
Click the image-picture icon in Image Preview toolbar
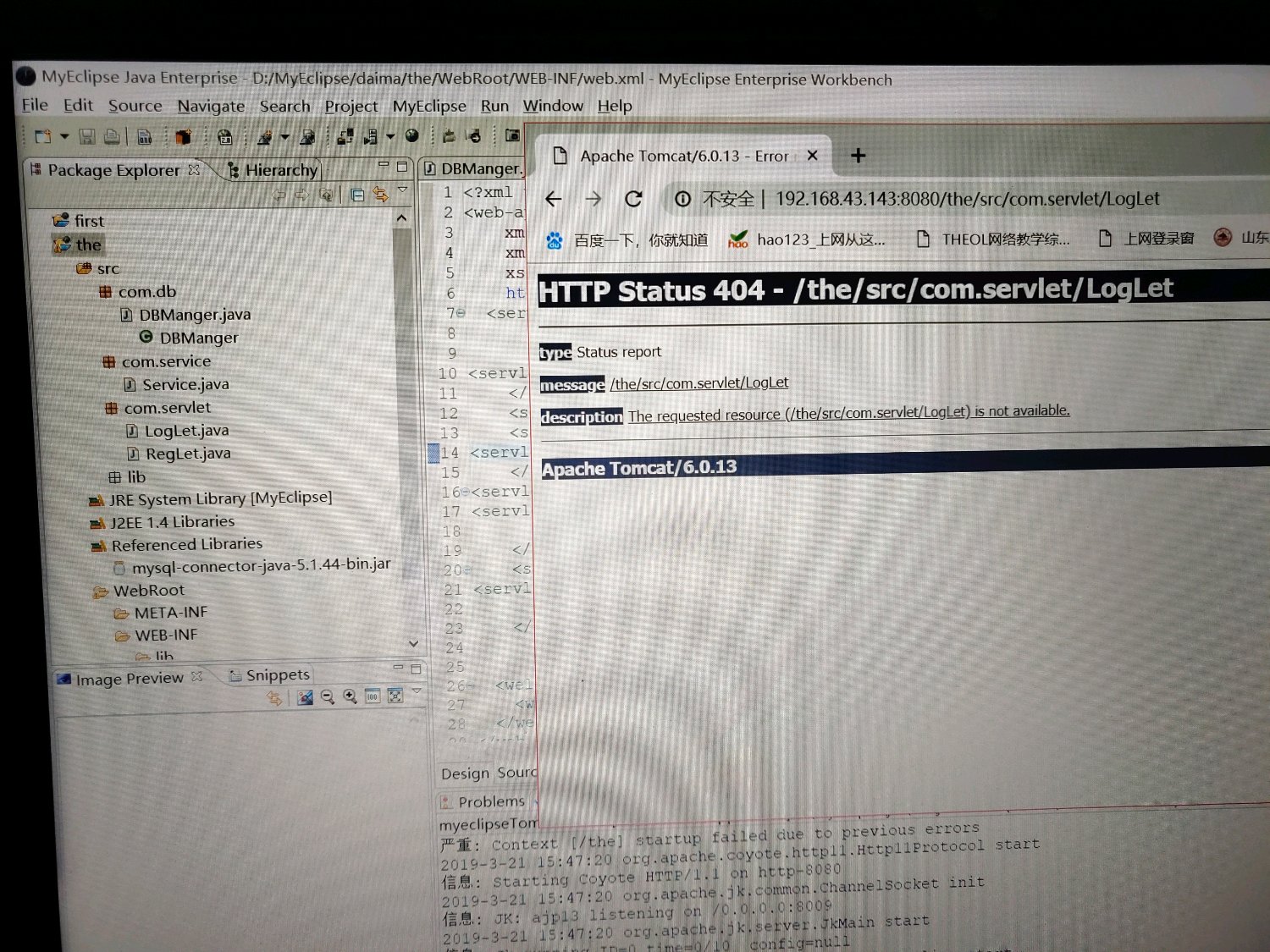(305, 697)
